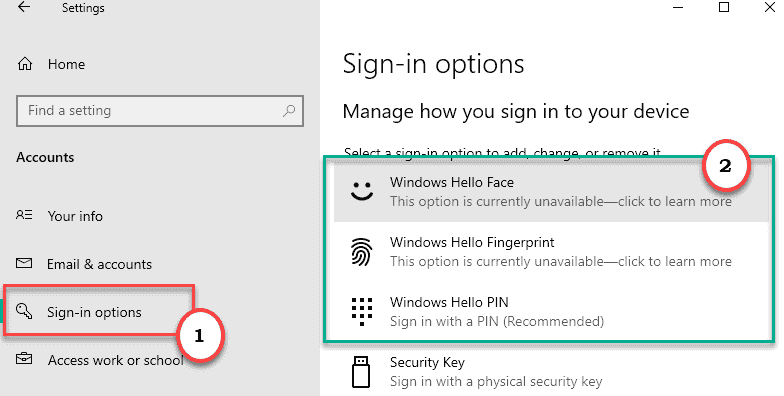The image size is (784, 396).
Task: Click the Access work or school briefcase icon
Action: coord(24,359)
